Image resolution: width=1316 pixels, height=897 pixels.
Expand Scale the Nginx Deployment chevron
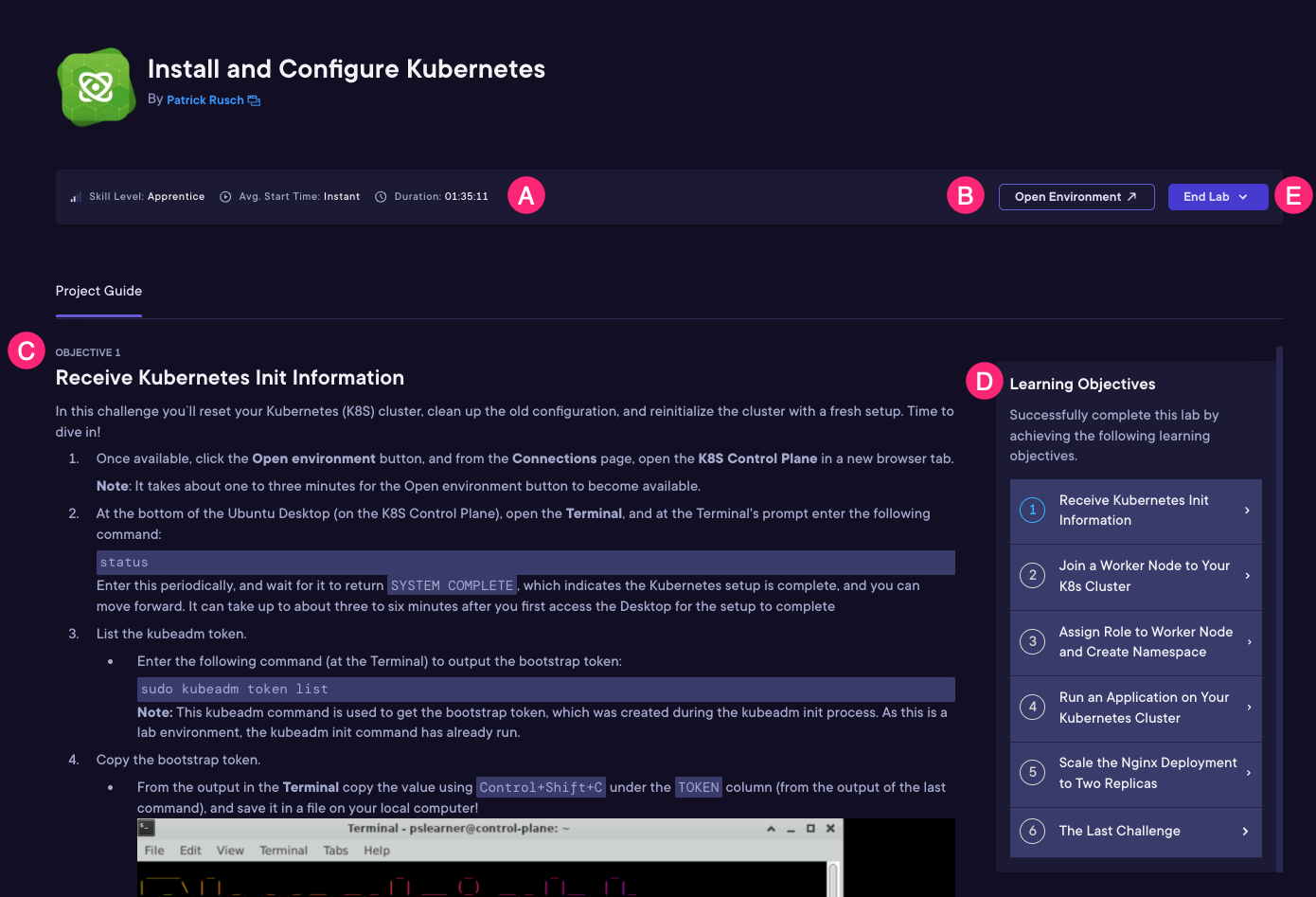click(x=1248, y=773)
